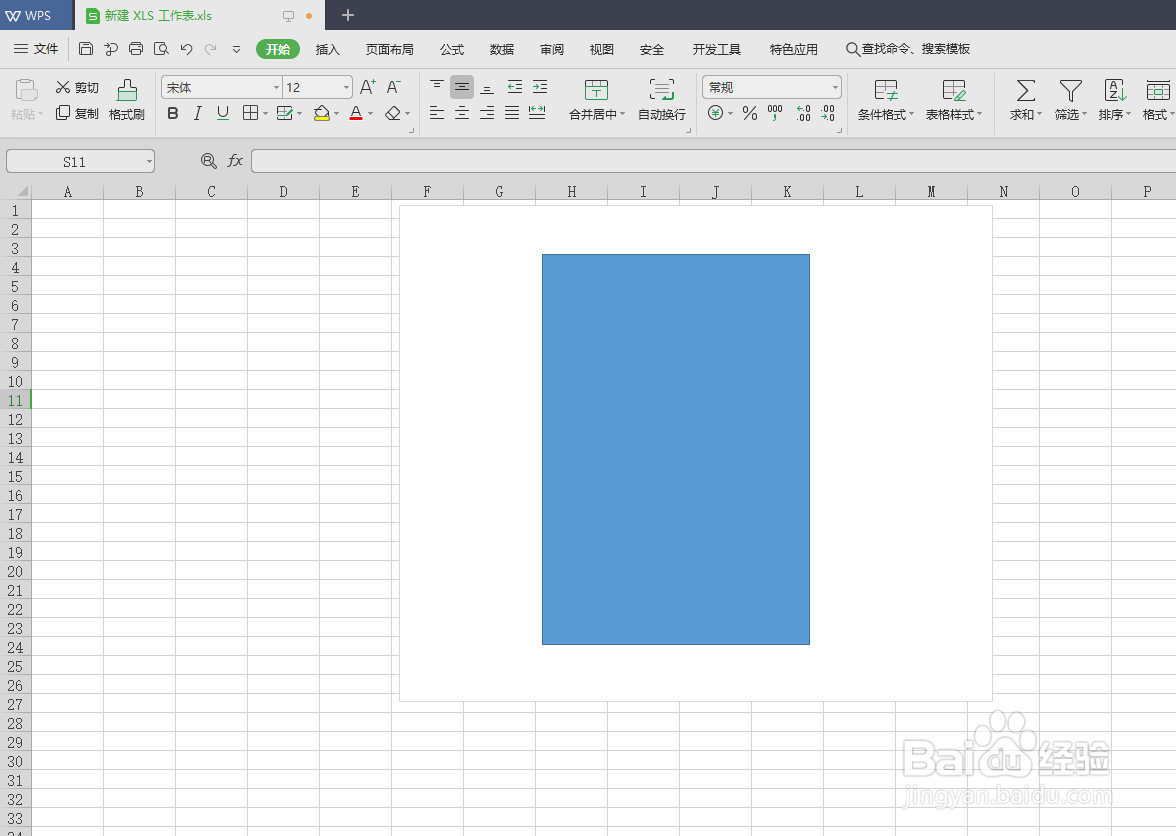Click the Copy (复制) button
The width and height of the screenshot is (1176, 836).
pyautogui.click(x=77, y=113)
